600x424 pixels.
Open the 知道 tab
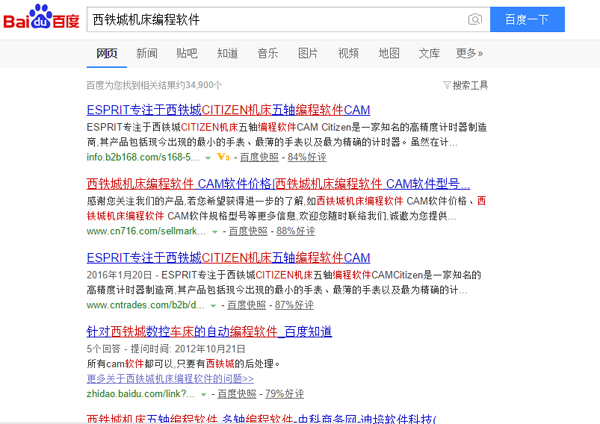coord(228,53)
